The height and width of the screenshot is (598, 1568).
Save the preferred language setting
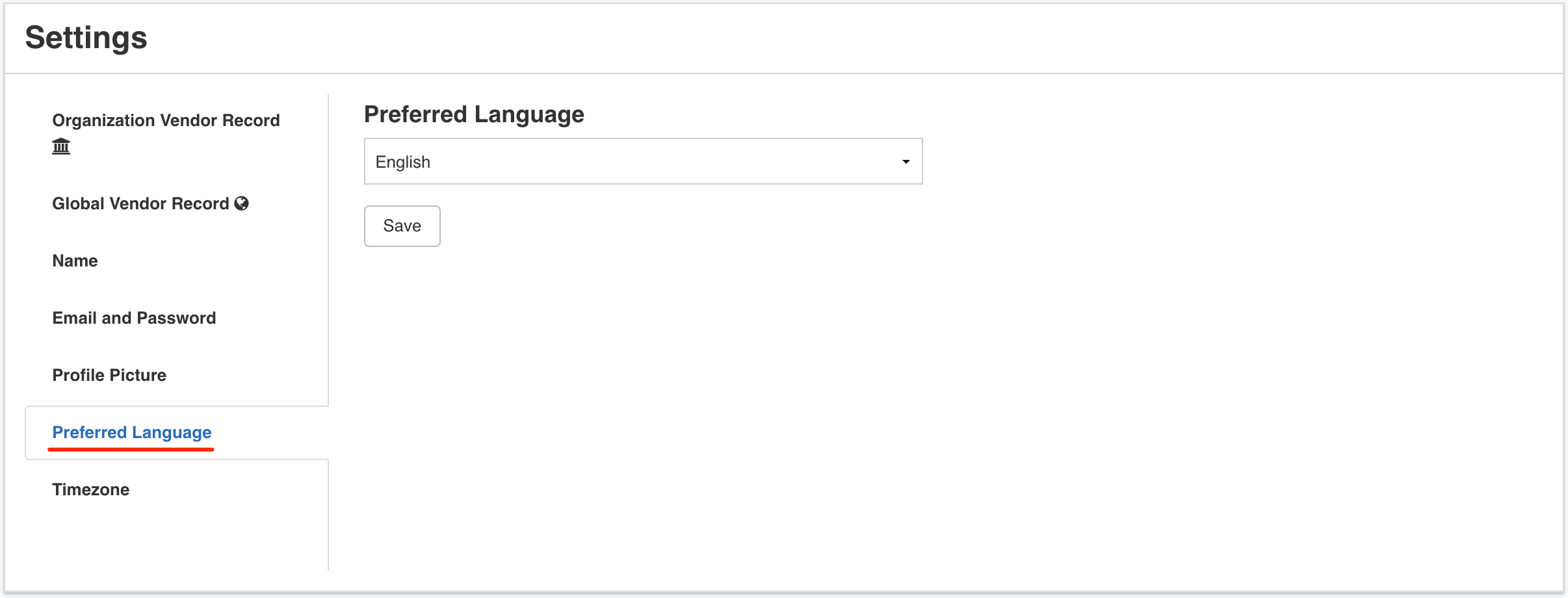pyautogui.click(x=402, y=226)
